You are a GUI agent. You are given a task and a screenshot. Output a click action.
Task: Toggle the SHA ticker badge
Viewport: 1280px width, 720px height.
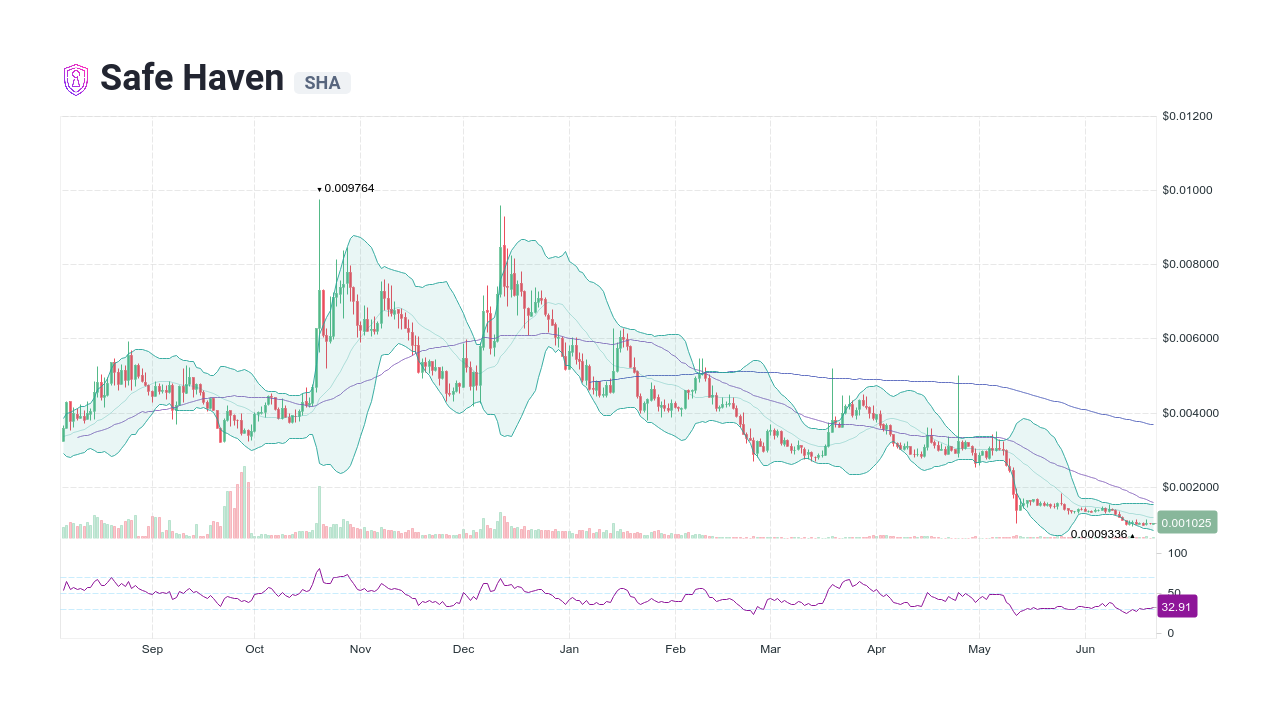[321, 84]
